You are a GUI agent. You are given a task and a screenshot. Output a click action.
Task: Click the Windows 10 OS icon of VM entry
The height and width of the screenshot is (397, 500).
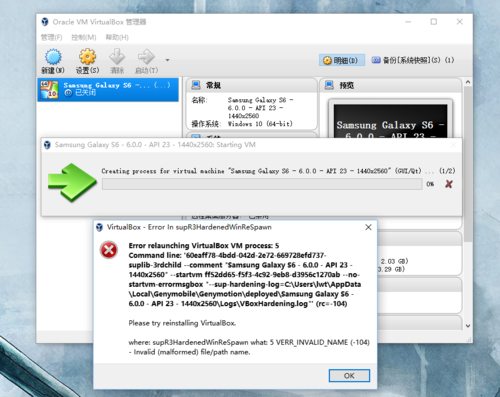tap(49, 90)
